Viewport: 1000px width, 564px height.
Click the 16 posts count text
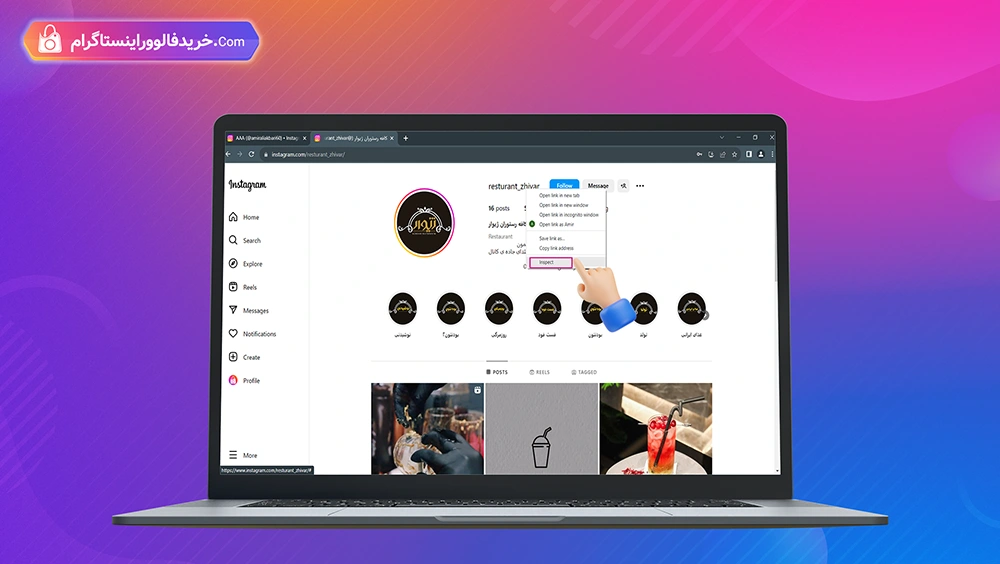[x=499, y=208]
